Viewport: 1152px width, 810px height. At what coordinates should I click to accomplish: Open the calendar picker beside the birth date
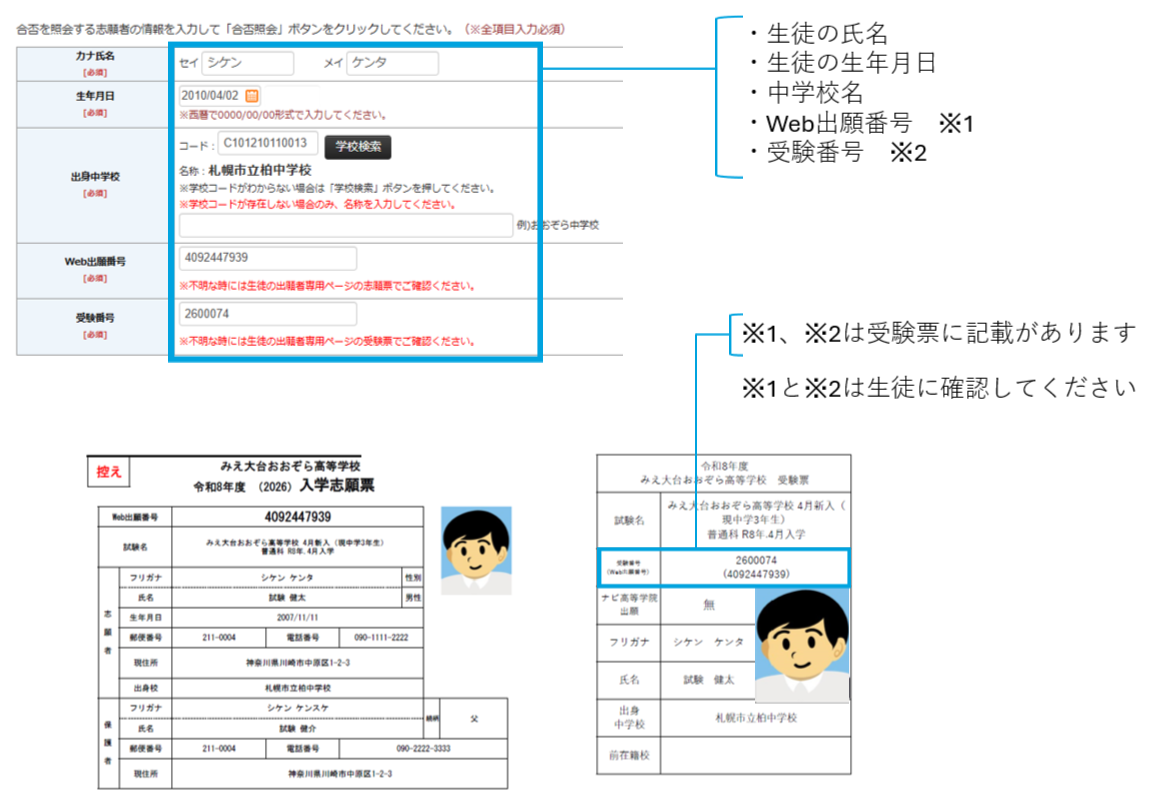tap(252, 96)
